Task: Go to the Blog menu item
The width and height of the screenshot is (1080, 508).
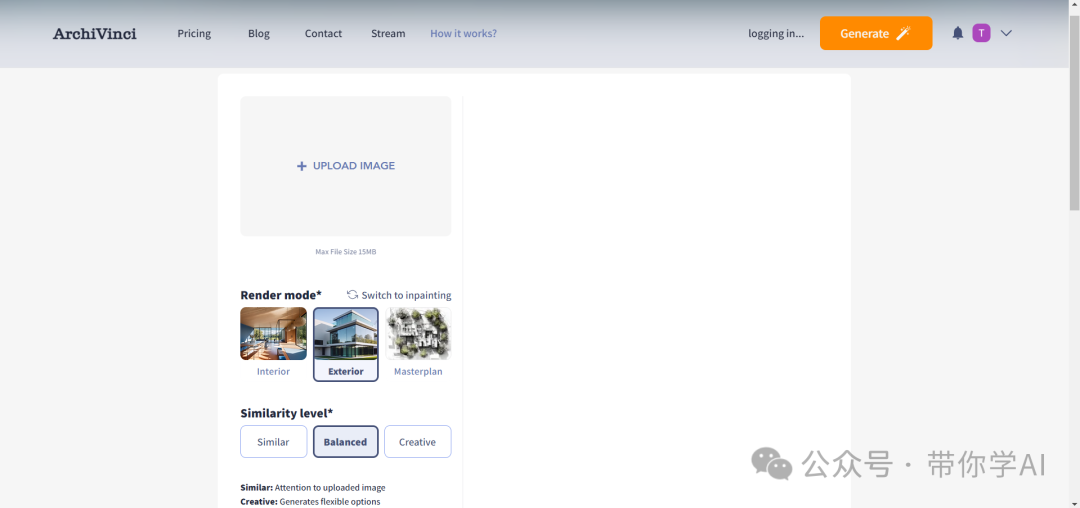Action: coord(259,33)
